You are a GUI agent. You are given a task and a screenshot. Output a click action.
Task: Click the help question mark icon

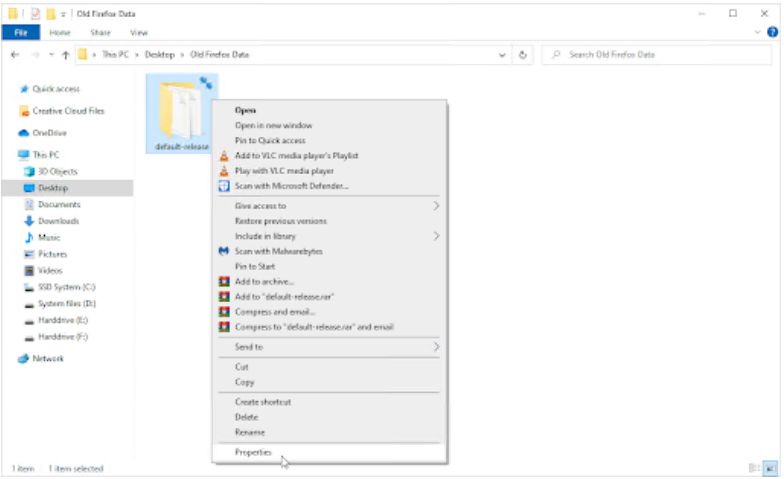pos(771,32)
